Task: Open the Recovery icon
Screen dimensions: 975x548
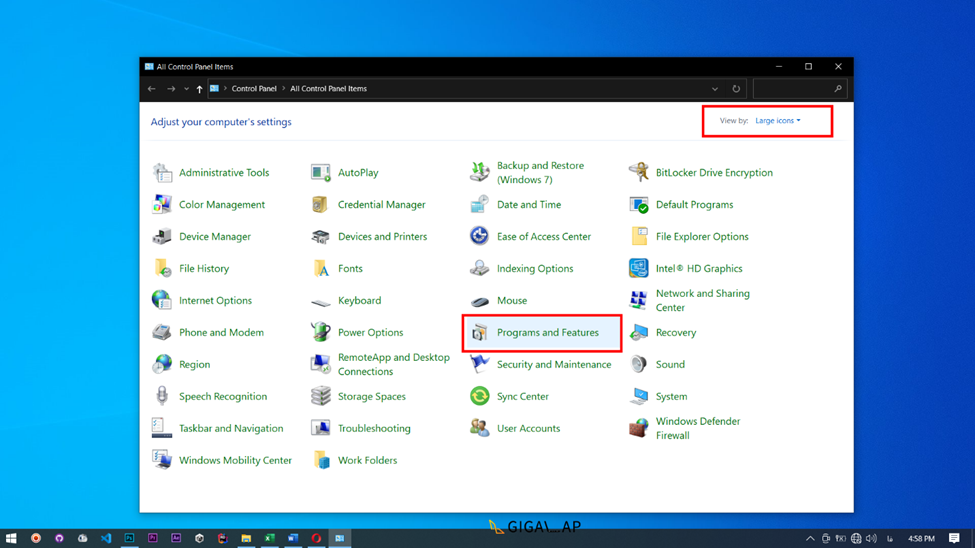Action: tap(639, 332)
